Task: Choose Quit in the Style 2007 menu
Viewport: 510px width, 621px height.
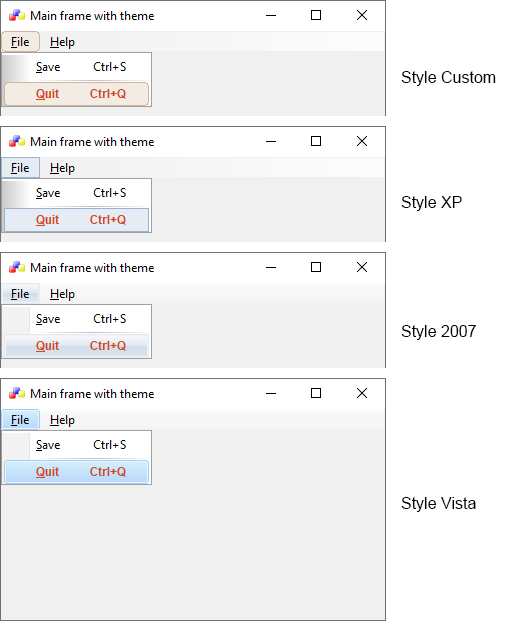Action: point(76,346)
